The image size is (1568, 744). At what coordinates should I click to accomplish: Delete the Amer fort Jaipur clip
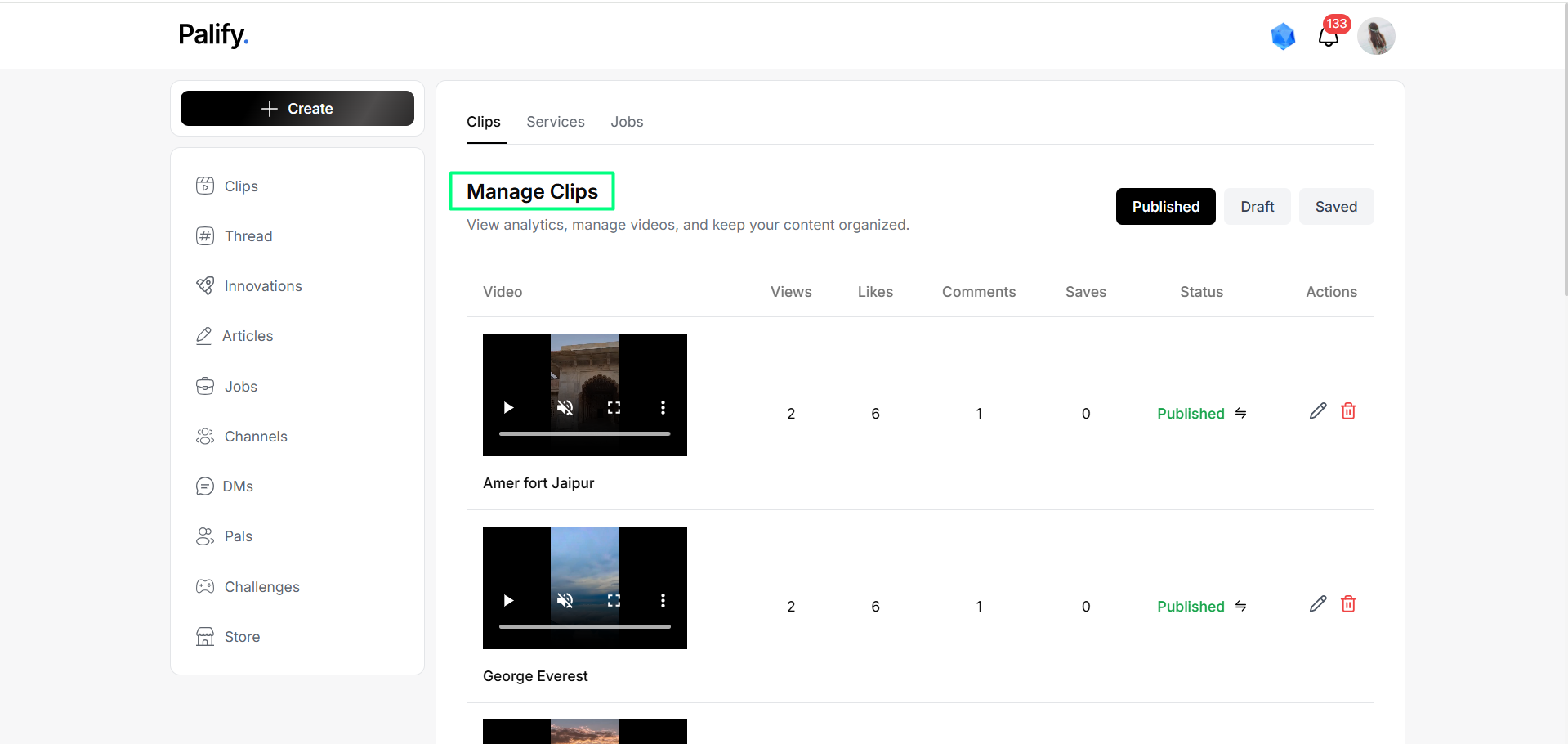(1348, 411)
